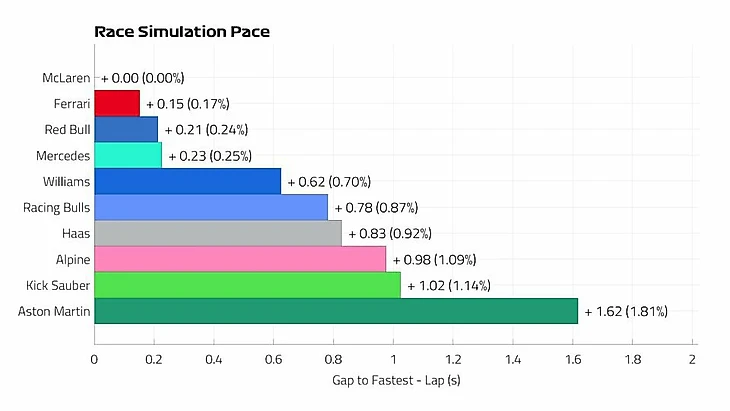Click the 1.6 tick on the x-axis
The image size is (730, 411).
(x=573, y=358)
